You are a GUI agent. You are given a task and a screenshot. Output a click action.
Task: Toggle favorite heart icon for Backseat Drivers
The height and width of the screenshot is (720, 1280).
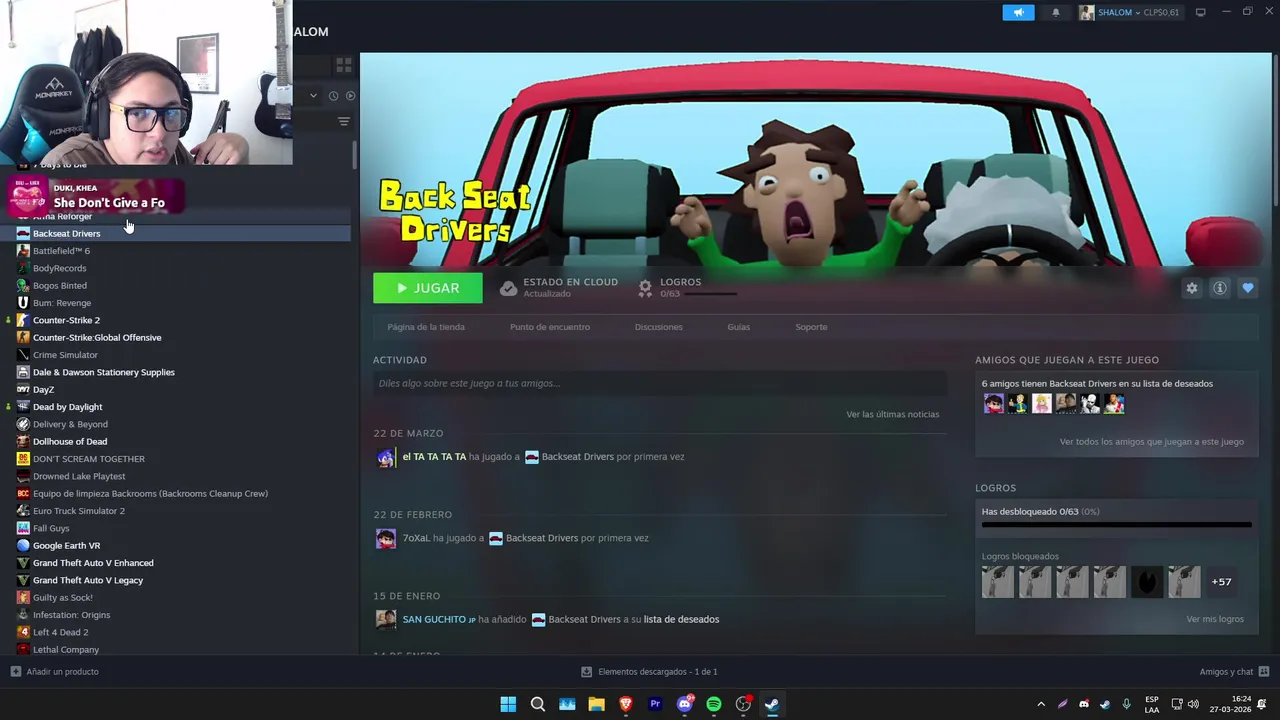point(1248,288)
